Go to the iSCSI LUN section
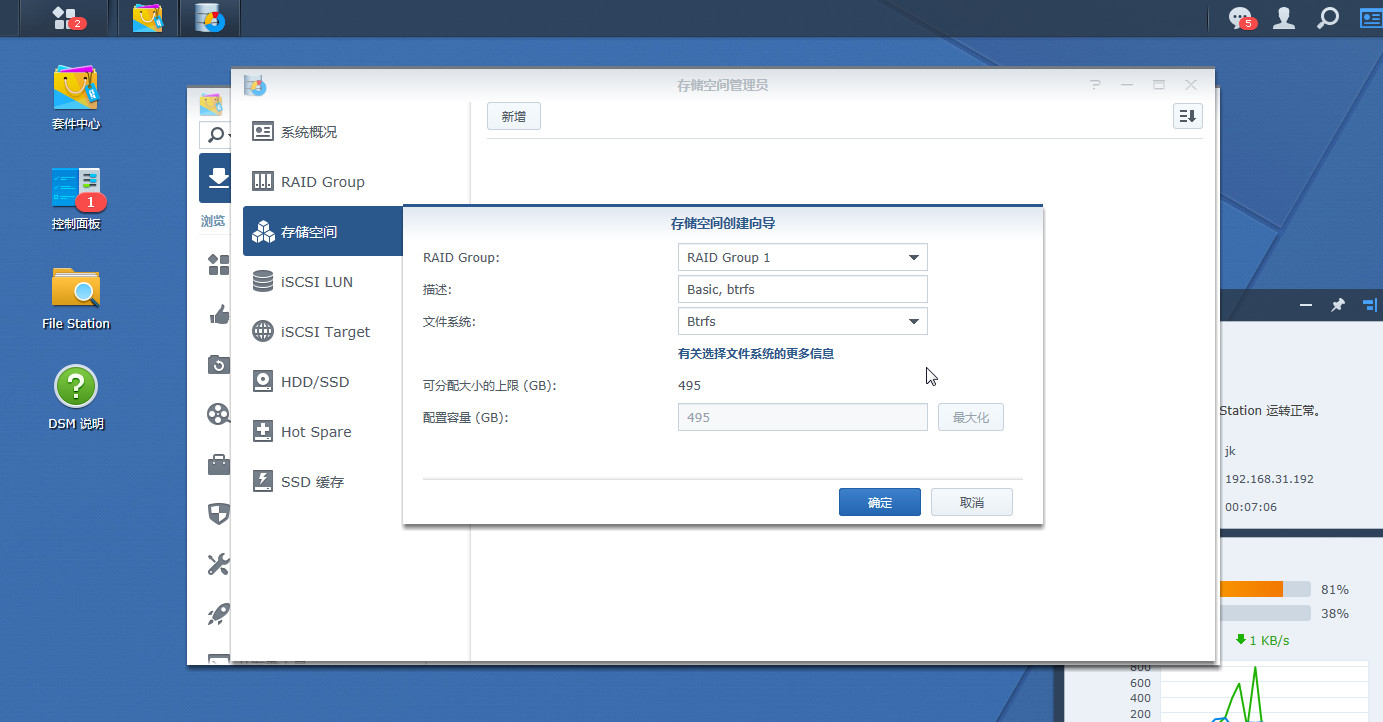The width and height of the screenshot is (1383, 722). pos(316,282)
